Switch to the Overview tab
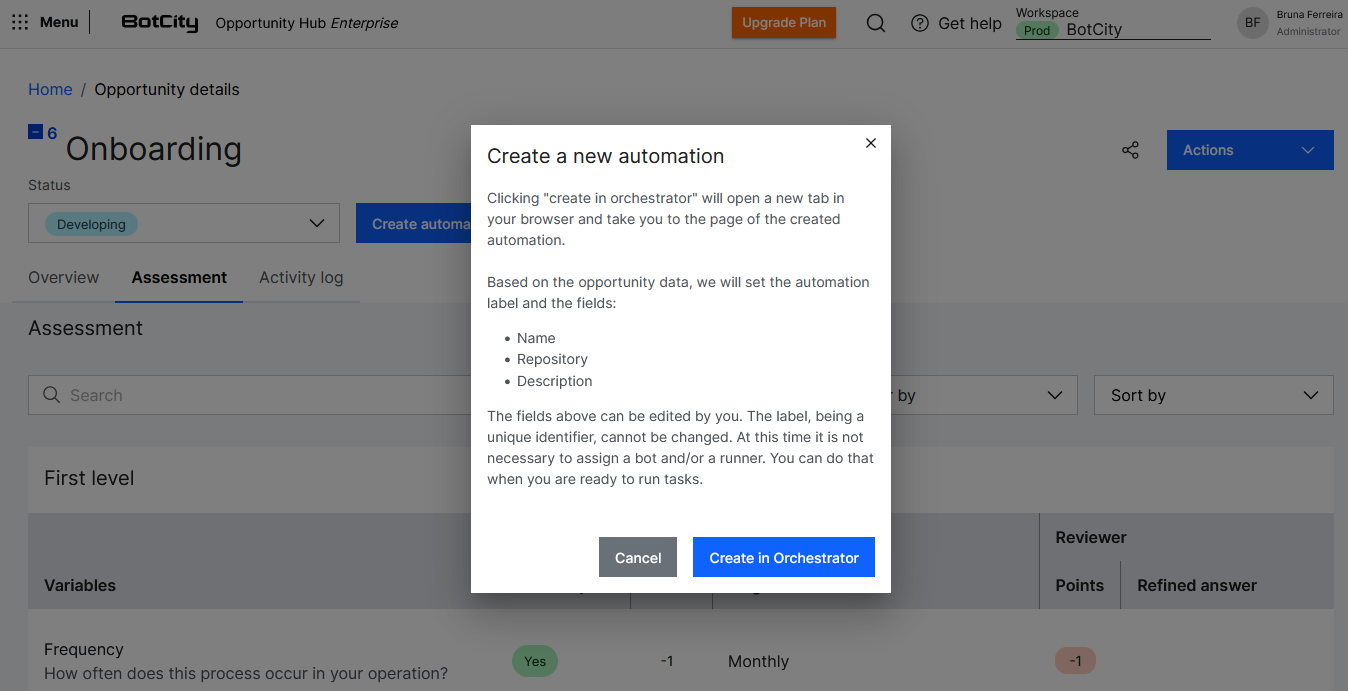Image resolution: width=1348 pixels, height=691 pixels. (63, 277)
